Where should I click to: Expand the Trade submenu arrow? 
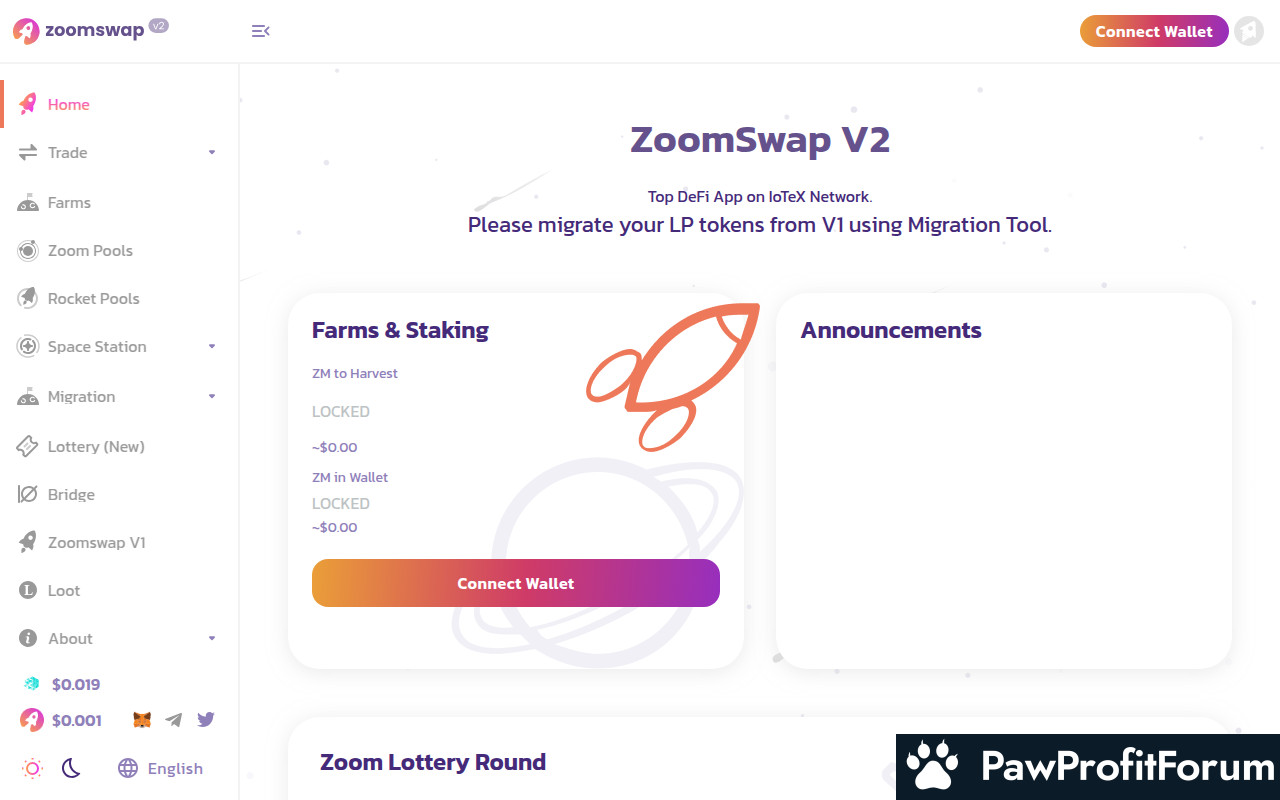(x=212, y=152)
